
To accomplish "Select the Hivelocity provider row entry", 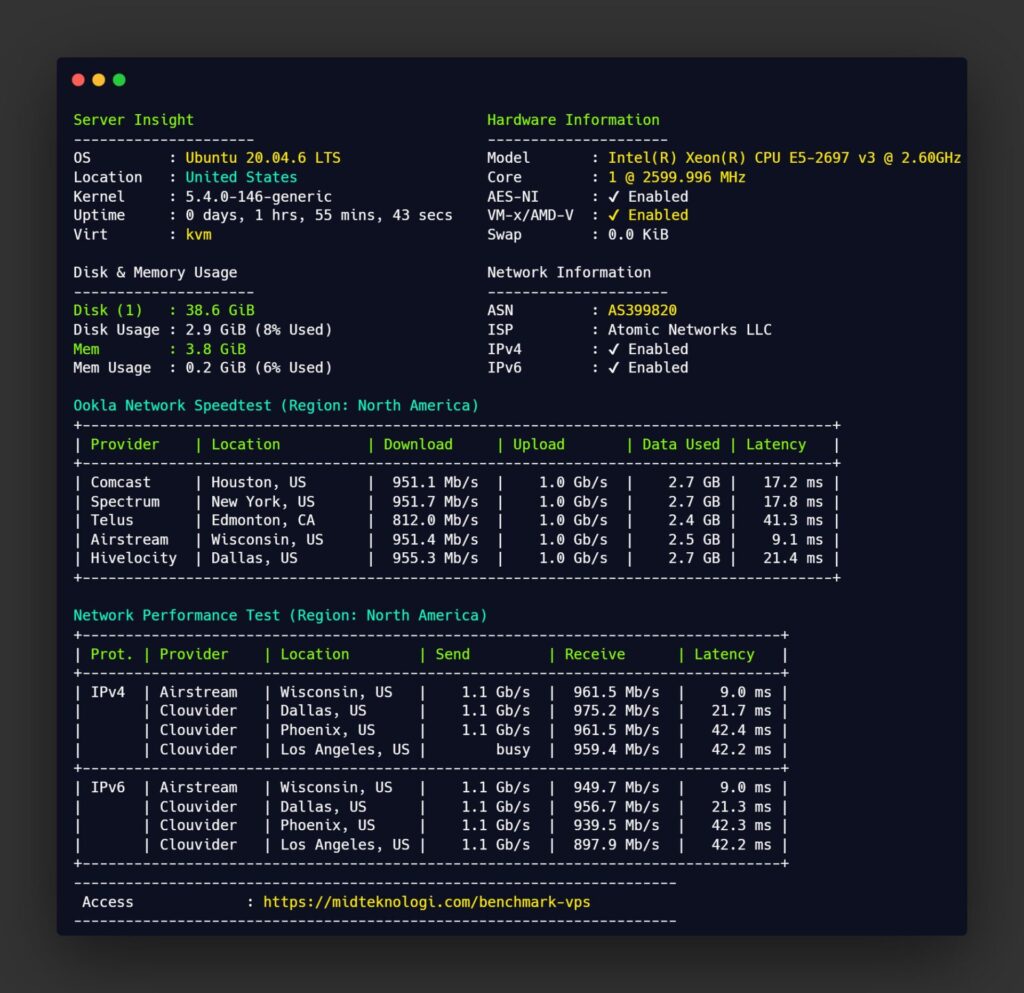I will (133, 559).
